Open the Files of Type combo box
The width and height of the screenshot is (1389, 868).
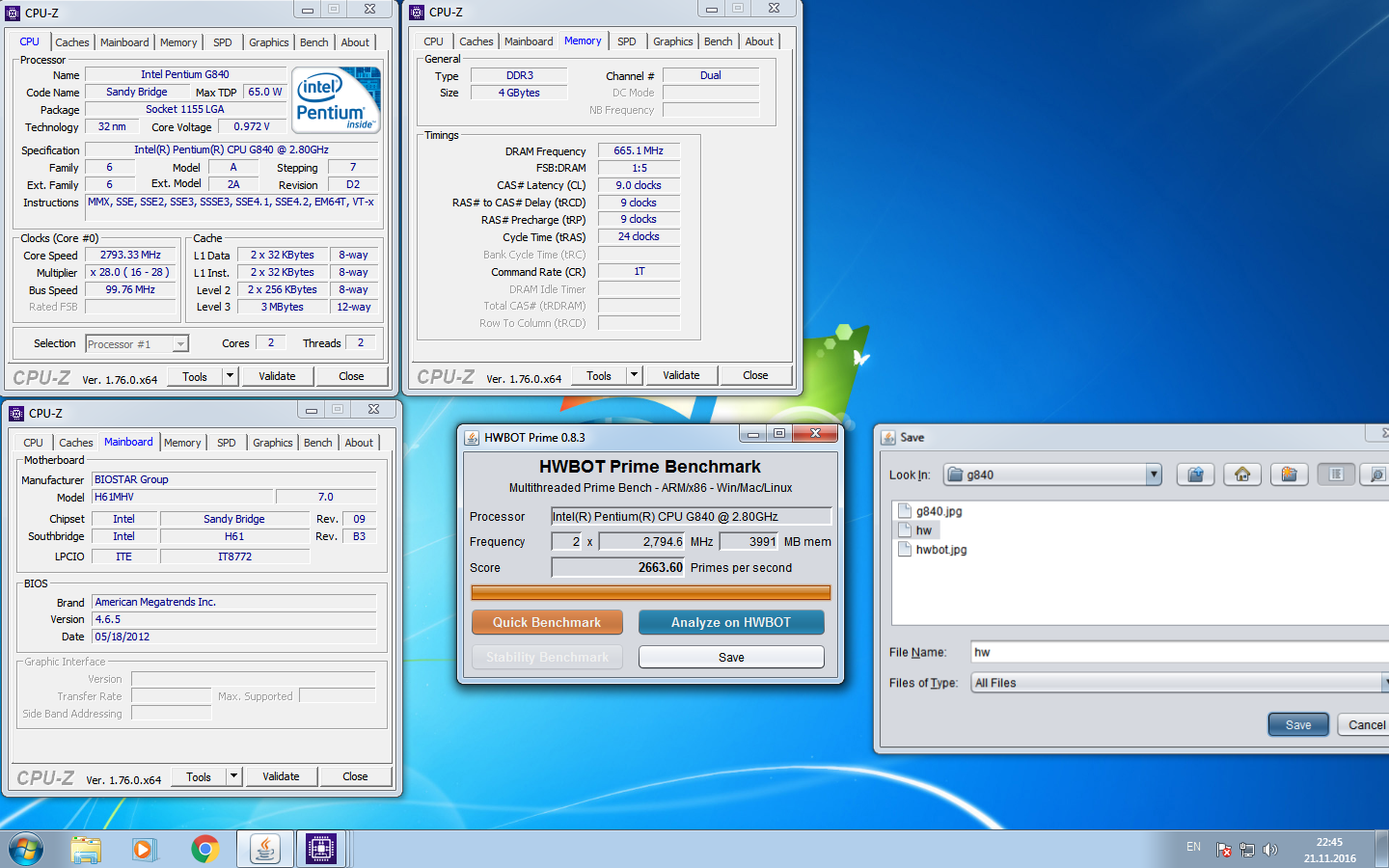click(1180, 683)
